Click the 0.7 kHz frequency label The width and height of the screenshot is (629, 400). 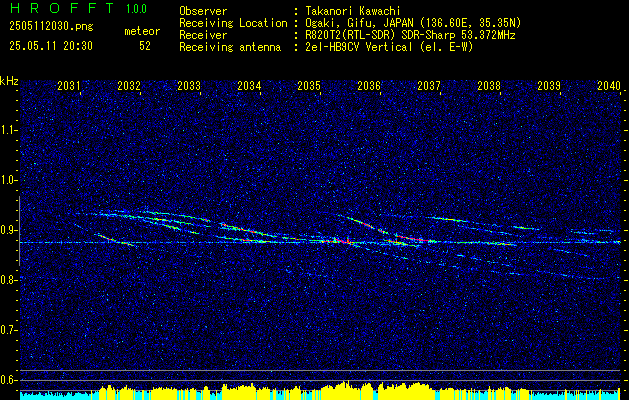(x=8, y=330)
